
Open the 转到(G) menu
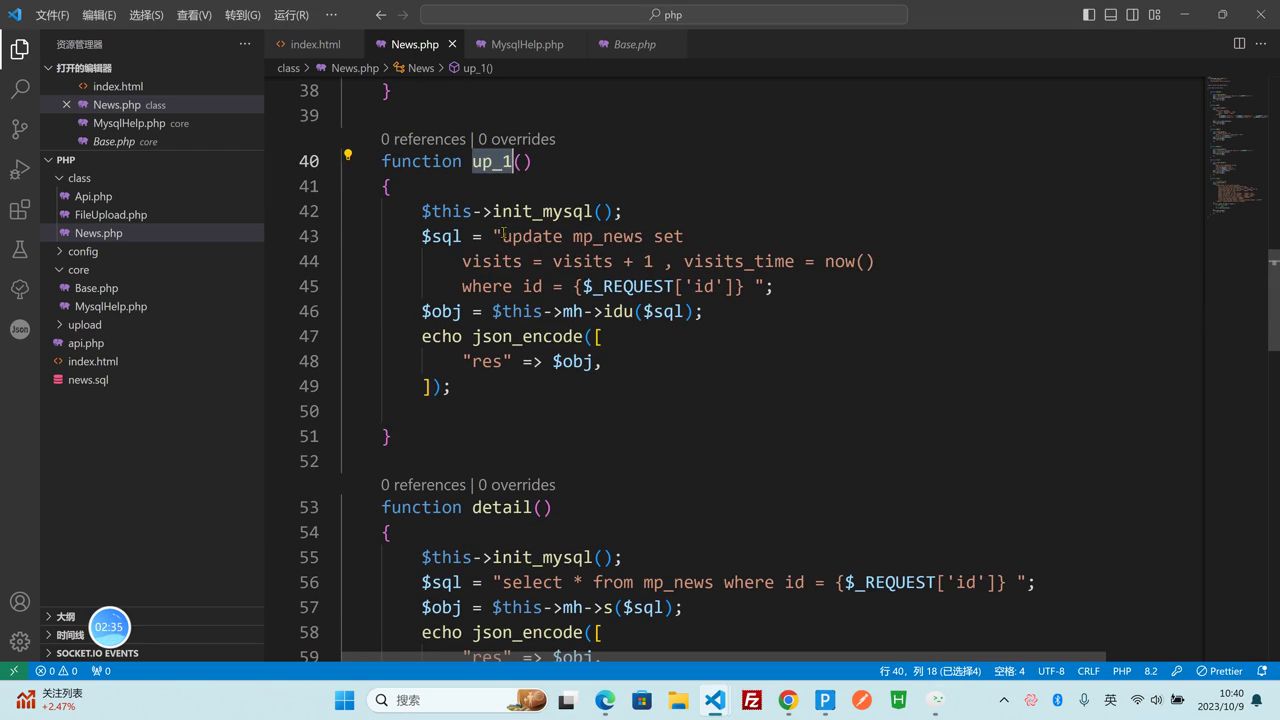(x=242, y=15)
